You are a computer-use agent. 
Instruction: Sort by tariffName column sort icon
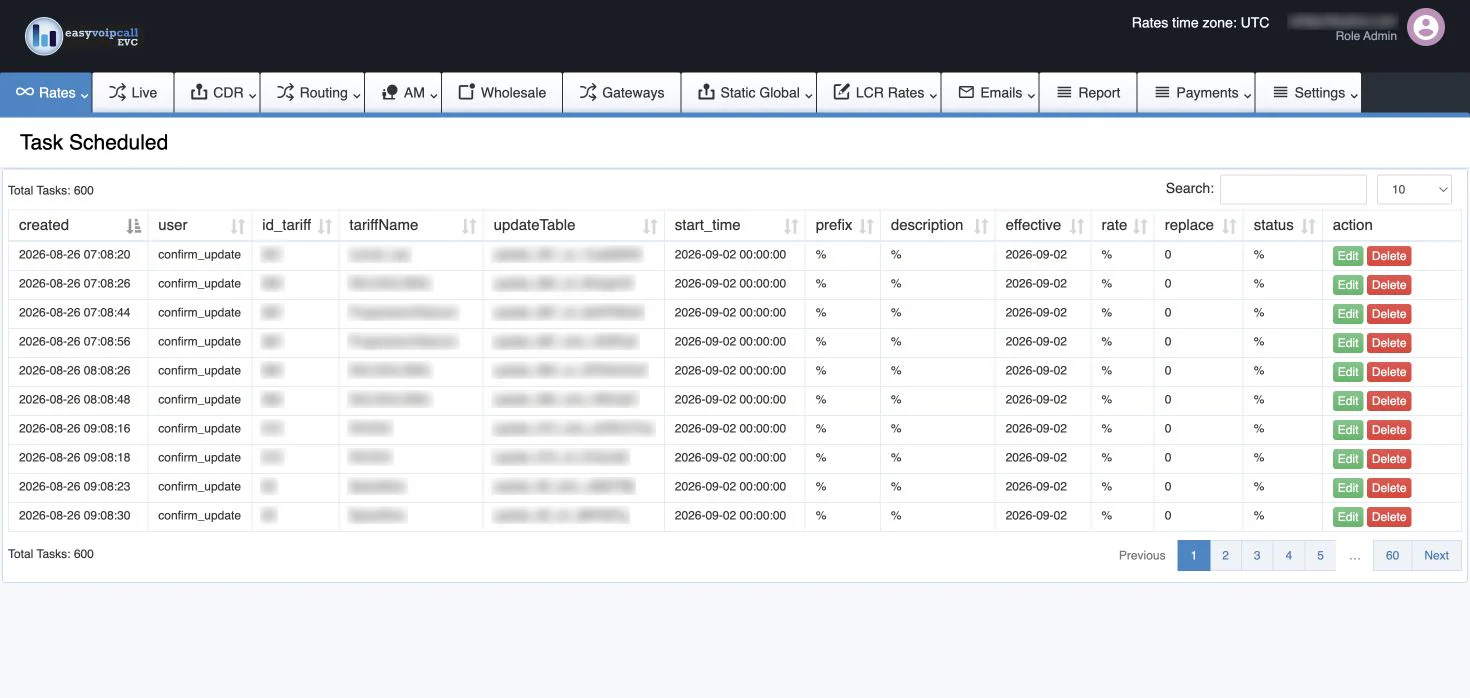tap(470, 226)
